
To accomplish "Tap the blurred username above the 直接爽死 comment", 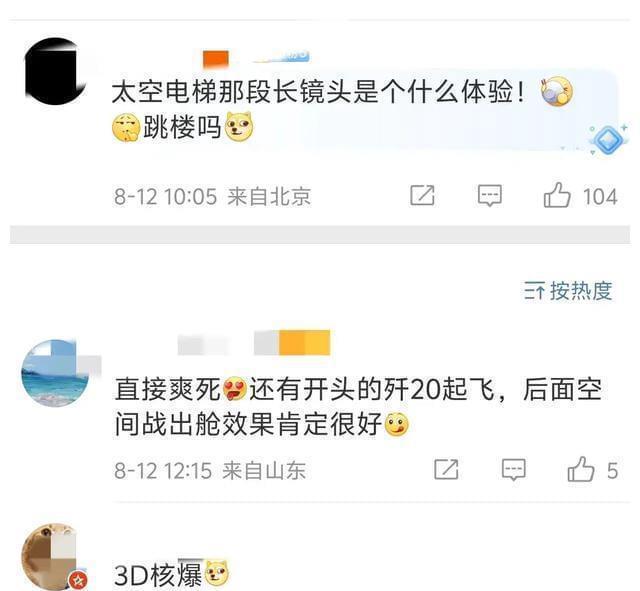I will [x=203, y=345].
